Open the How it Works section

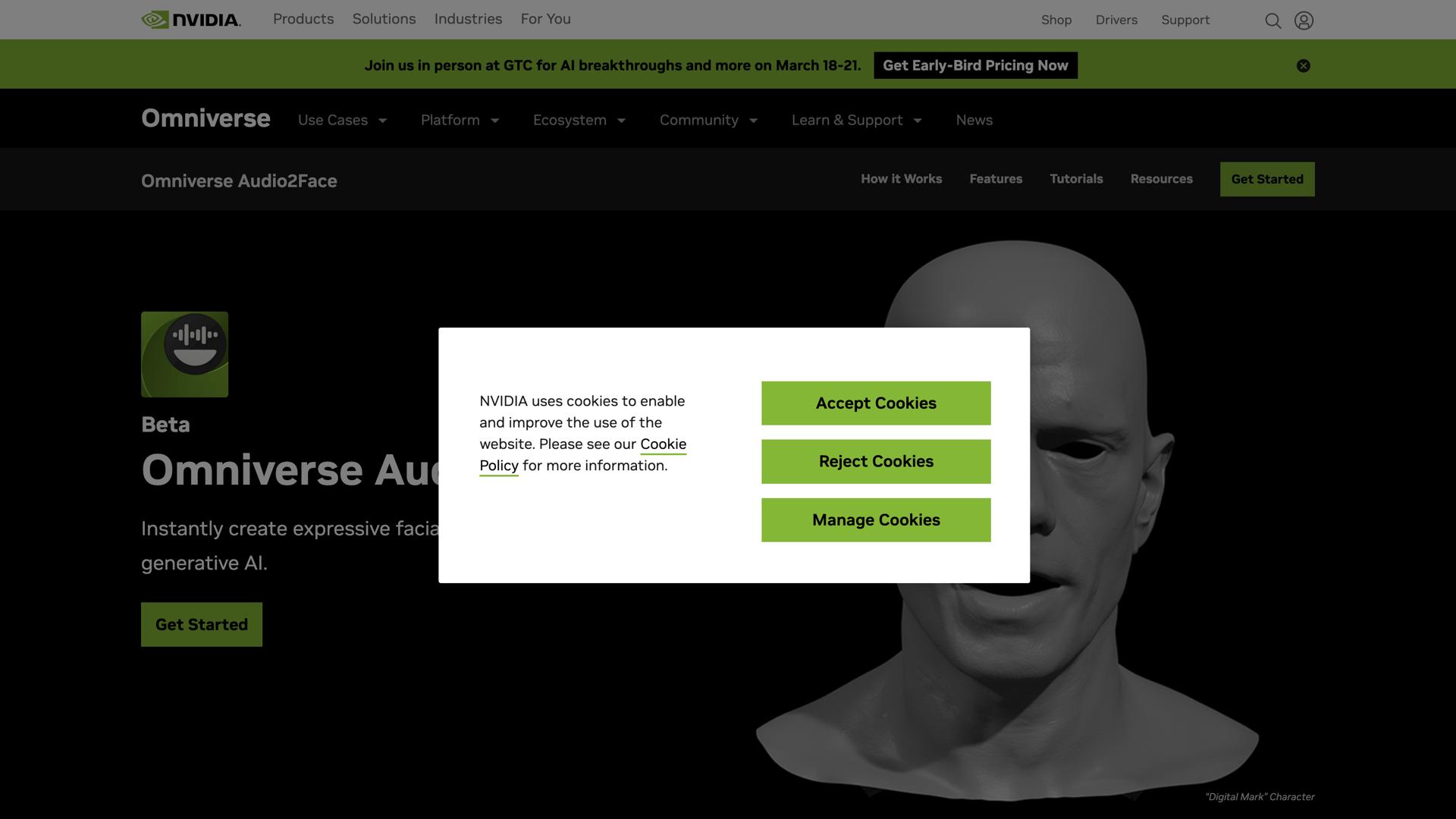coord(901,179)
